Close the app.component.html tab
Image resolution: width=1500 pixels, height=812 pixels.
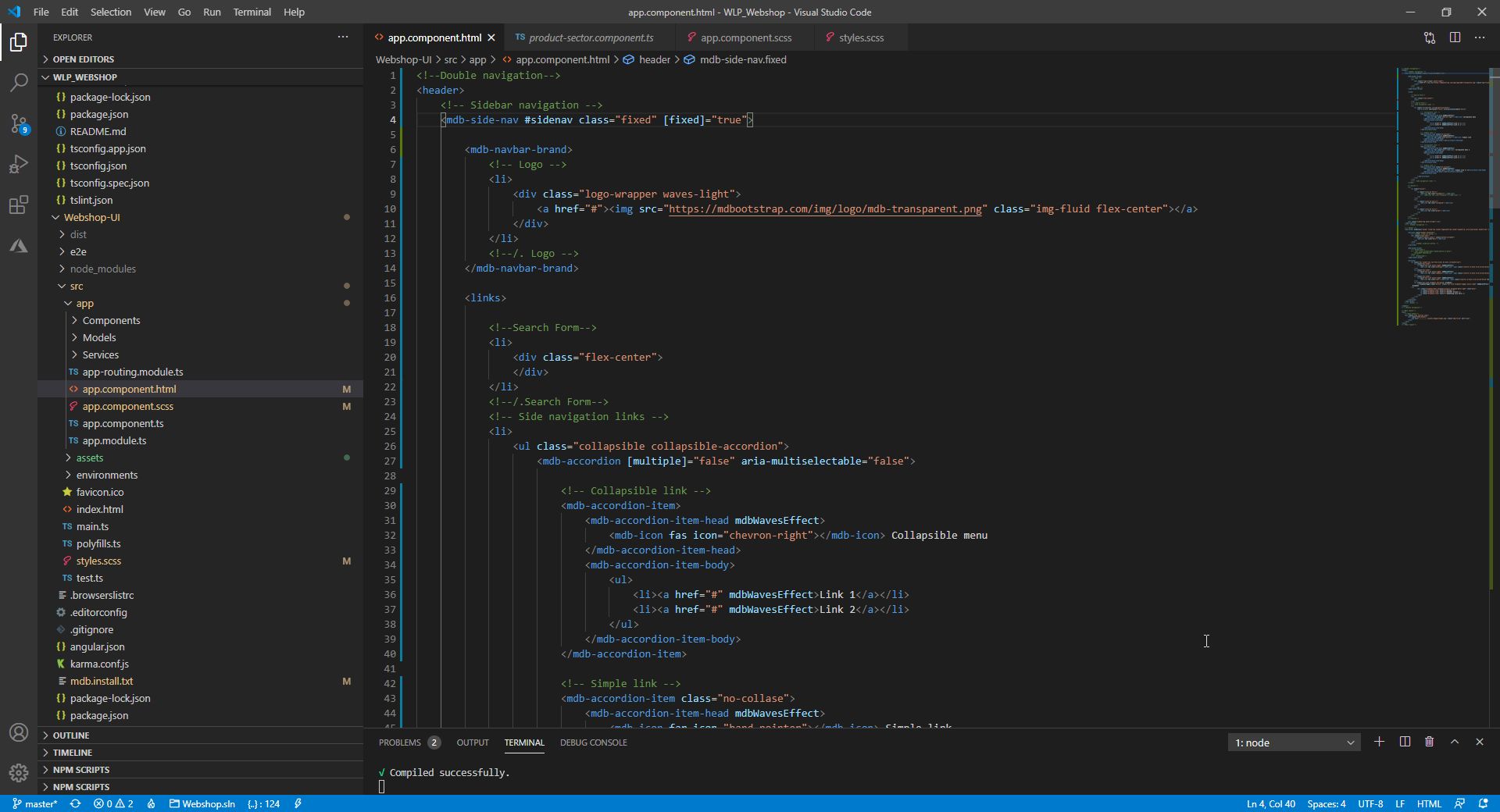click(x=491, y=37)
